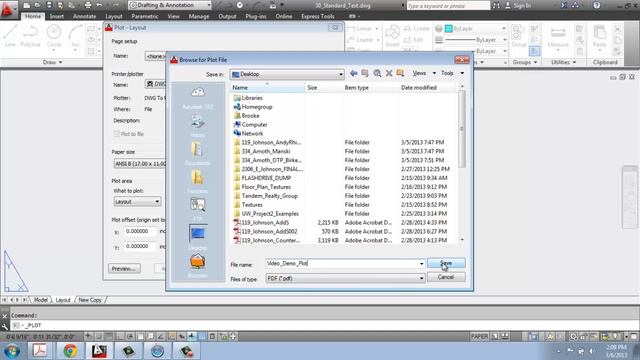Toggle the Plot to file checkbox
Image resolution: width=640 pixels, height=360 pixels.
tap(117, 134)
